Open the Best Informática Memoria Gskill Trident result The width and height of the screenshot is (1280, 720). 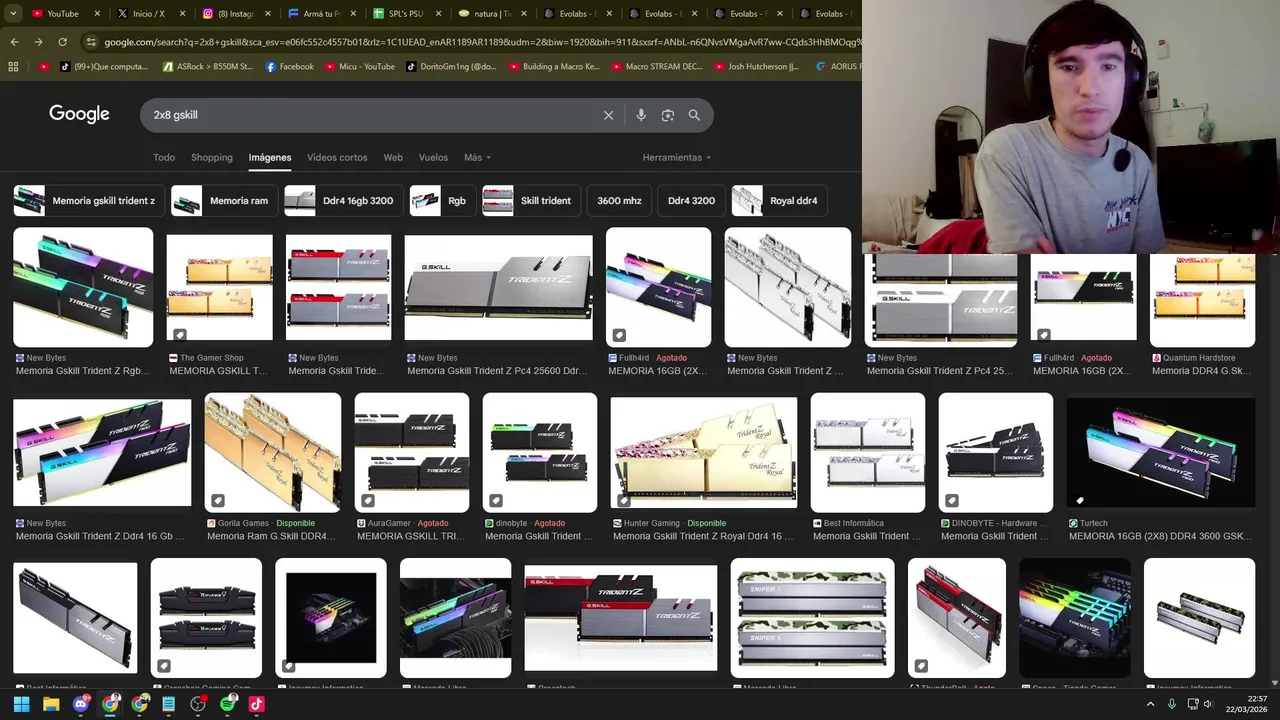(x=867, y=536)
